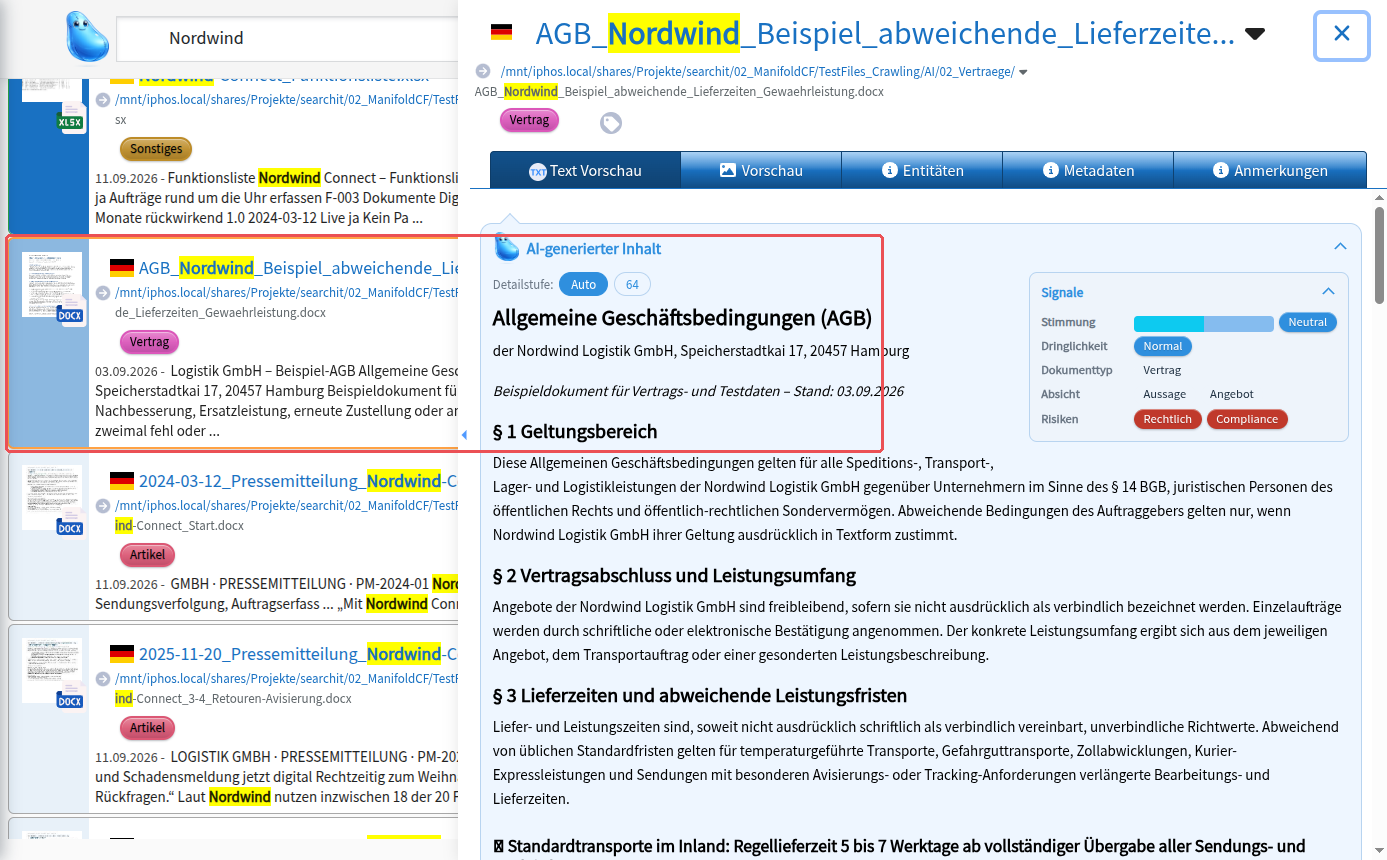Open dropdown caret after the Vertraege path
This screenshot has height=860, width=1387.
[1023, 72]
